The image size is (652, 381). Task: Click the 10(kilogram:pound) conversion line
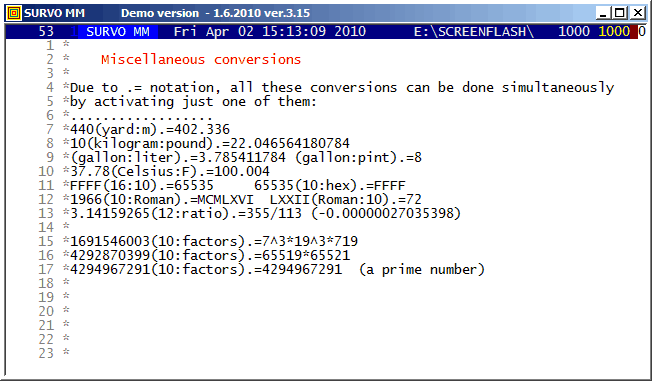(210, 143)
